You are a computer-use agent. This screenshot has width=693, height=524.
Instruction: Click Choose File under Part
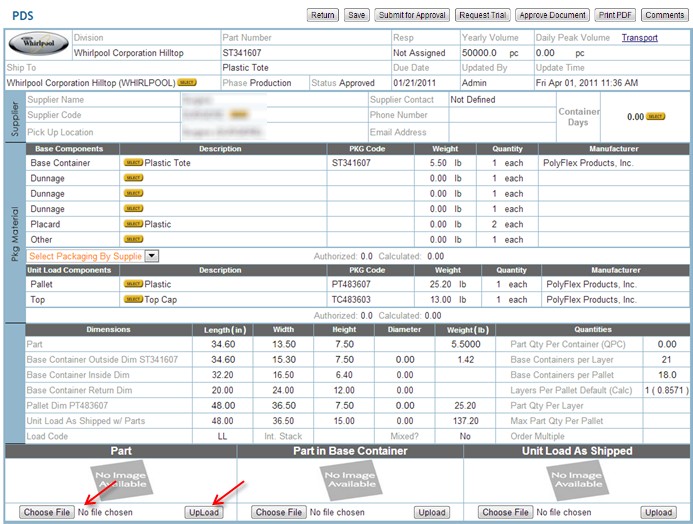(47, 513)
